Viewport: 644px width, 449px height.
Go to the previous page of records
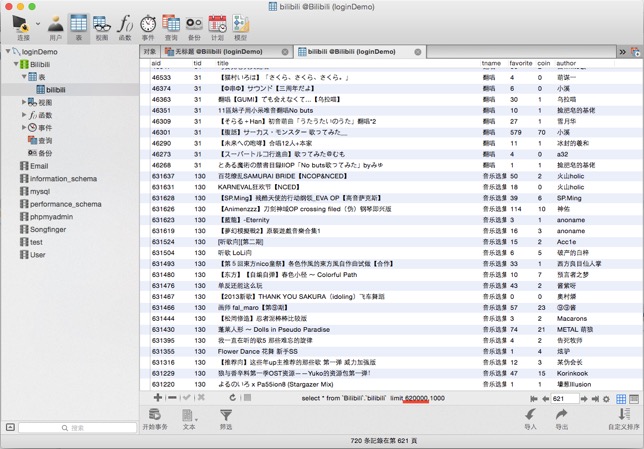[x=545, y=399]
